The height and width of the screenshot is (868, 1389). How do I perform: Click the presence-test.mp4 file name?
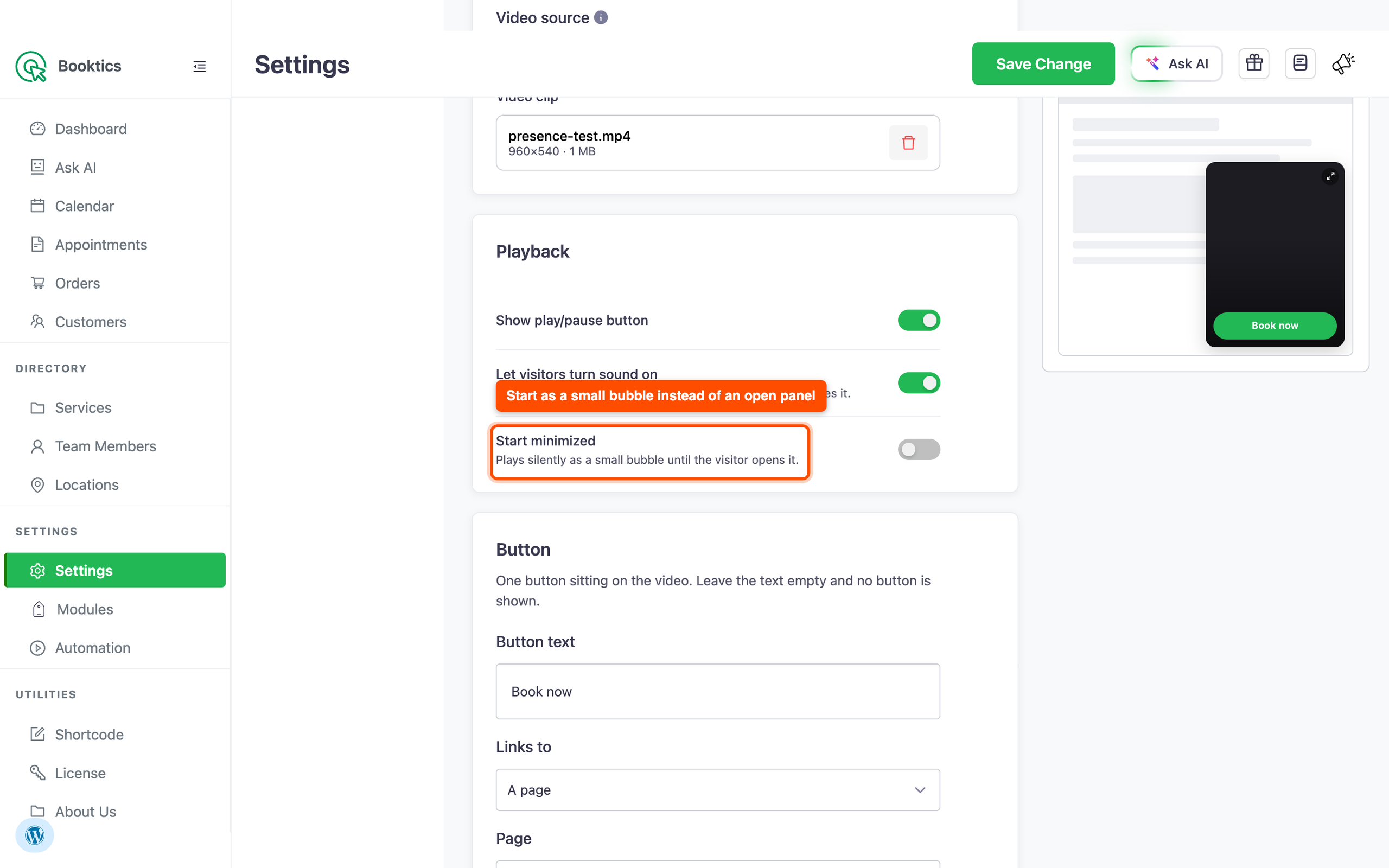click(x=569, y=136)
